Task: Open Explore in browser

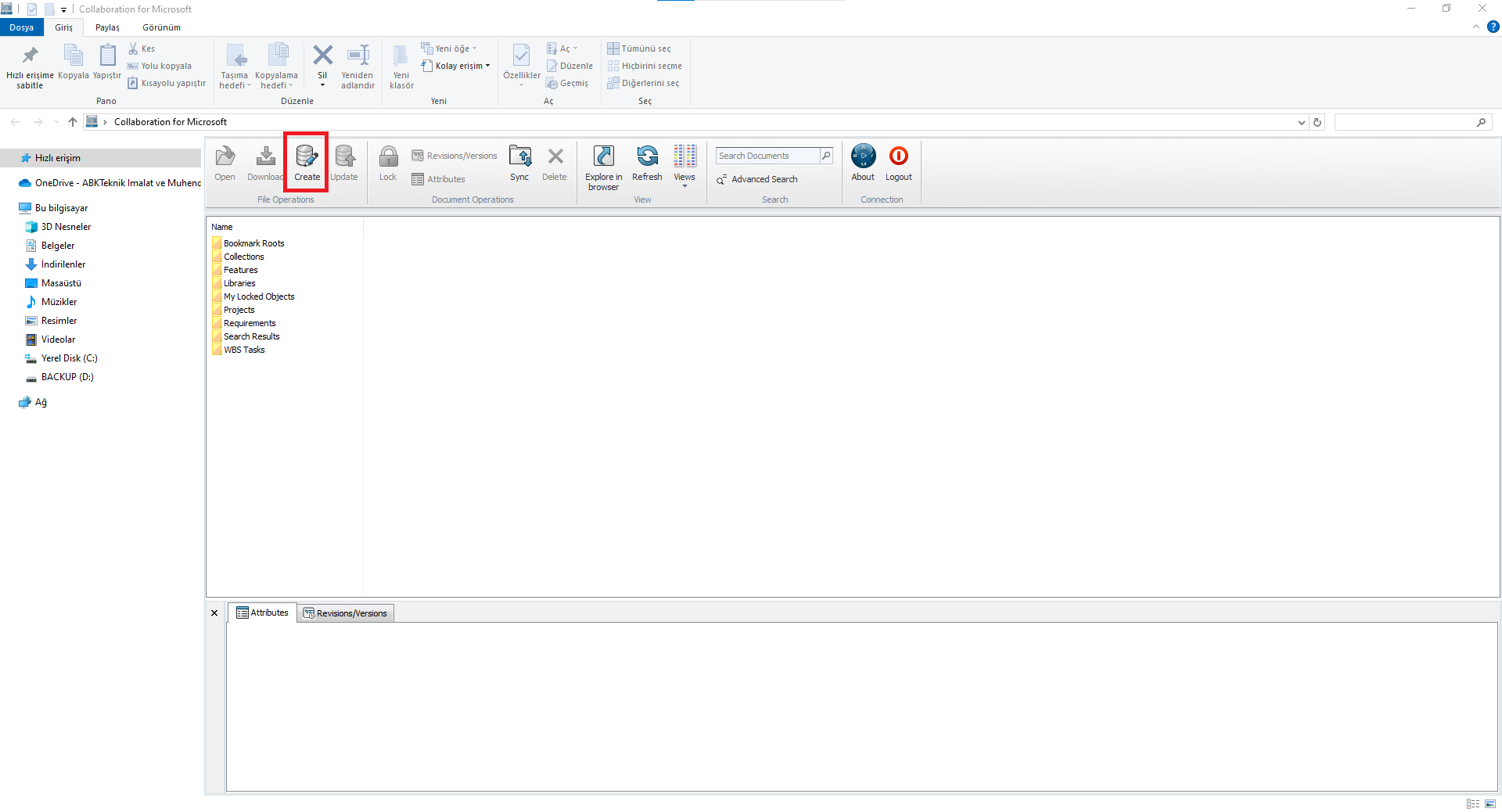Action: click(x=603, y=166)
